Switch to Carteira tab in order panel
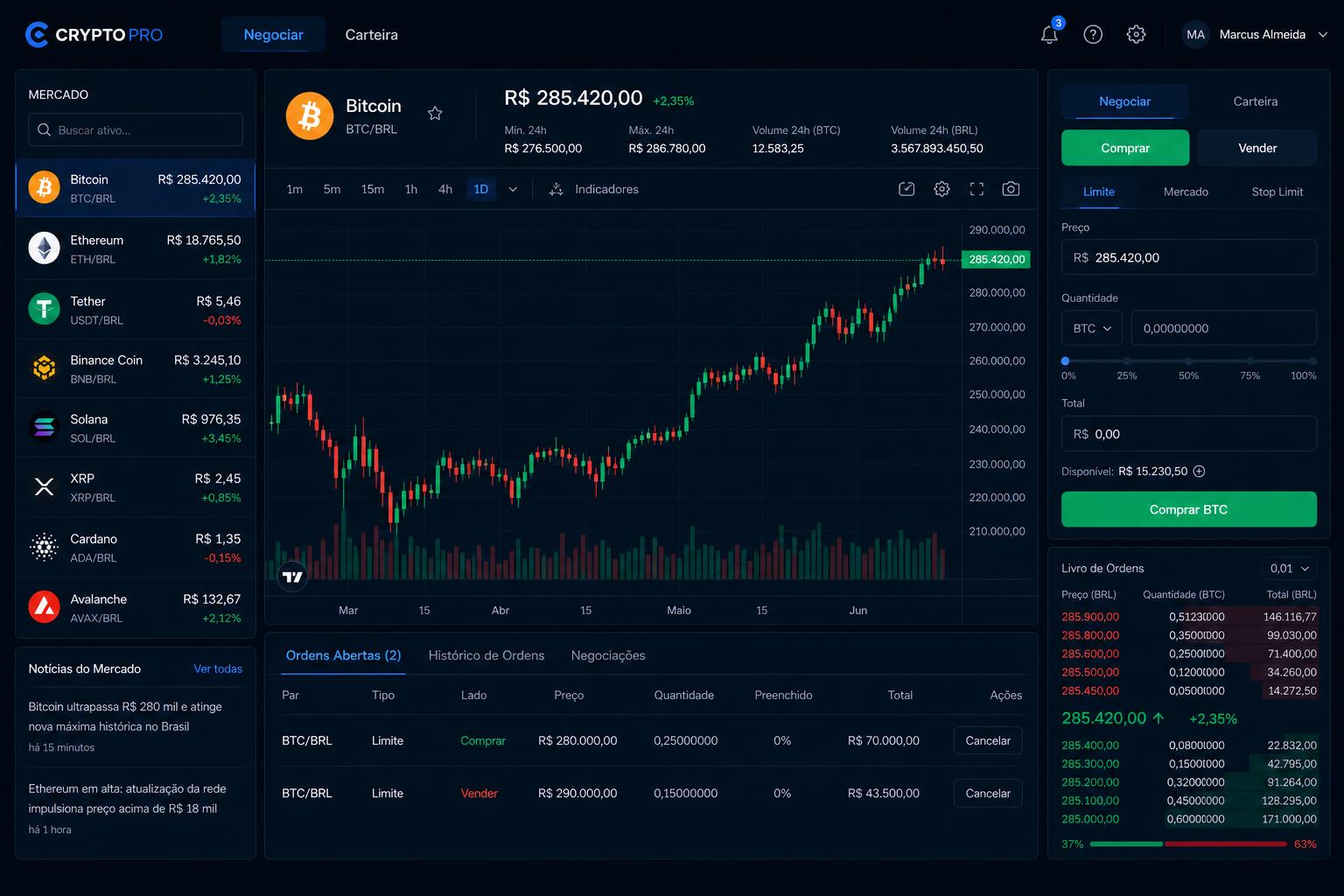1344x896 pixels. point(1256,101)
